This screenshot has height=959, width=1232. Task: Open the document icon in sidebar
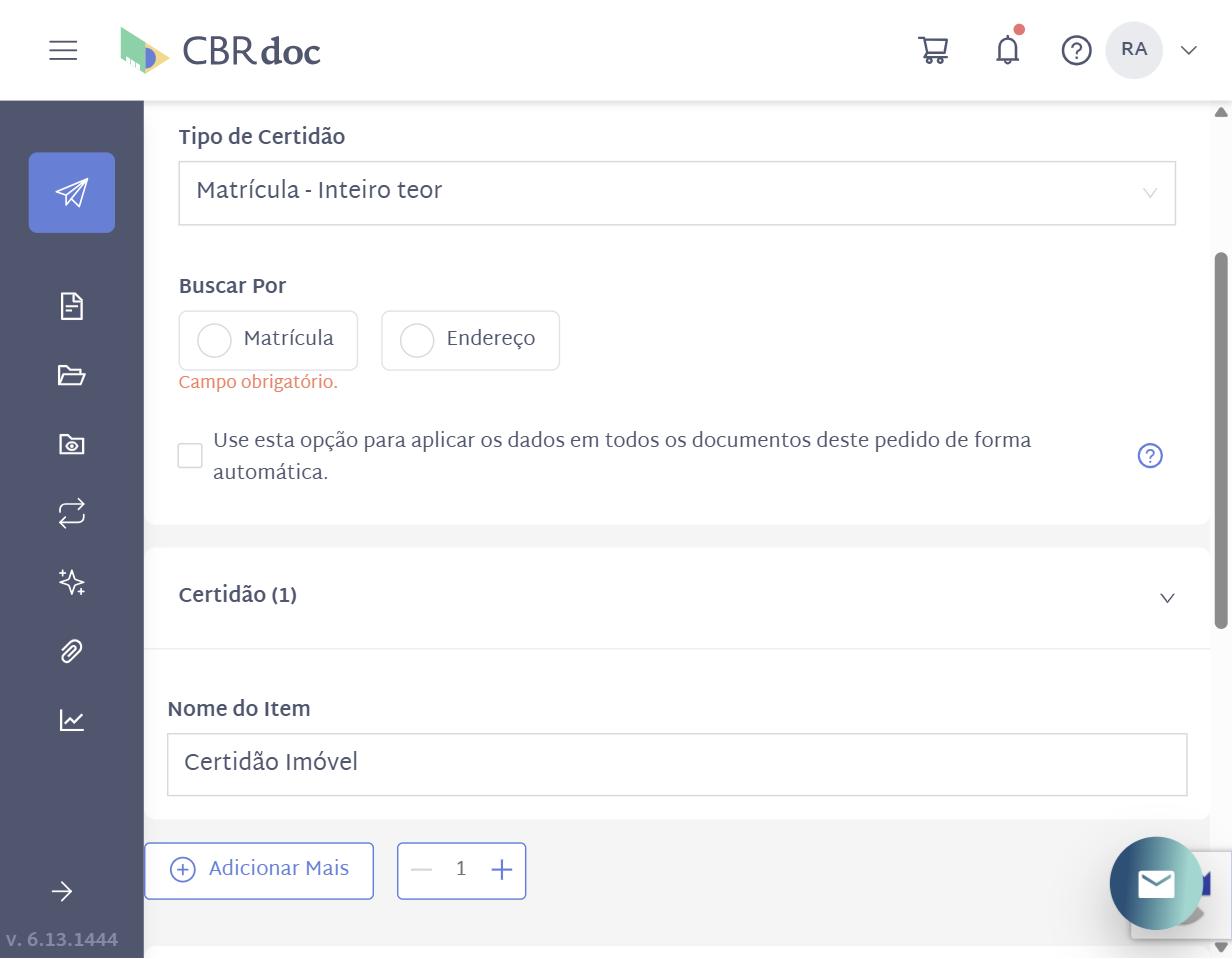tap(72, 306)
